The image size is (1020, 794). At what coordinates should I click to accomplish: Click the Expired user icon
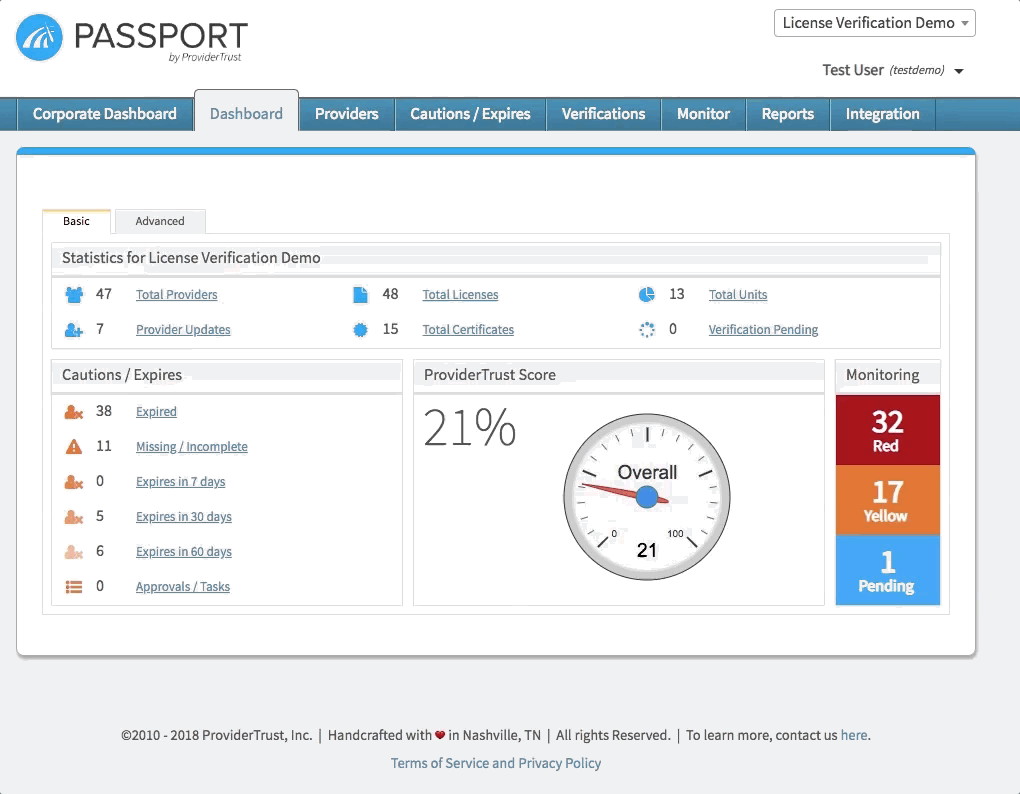74,412
